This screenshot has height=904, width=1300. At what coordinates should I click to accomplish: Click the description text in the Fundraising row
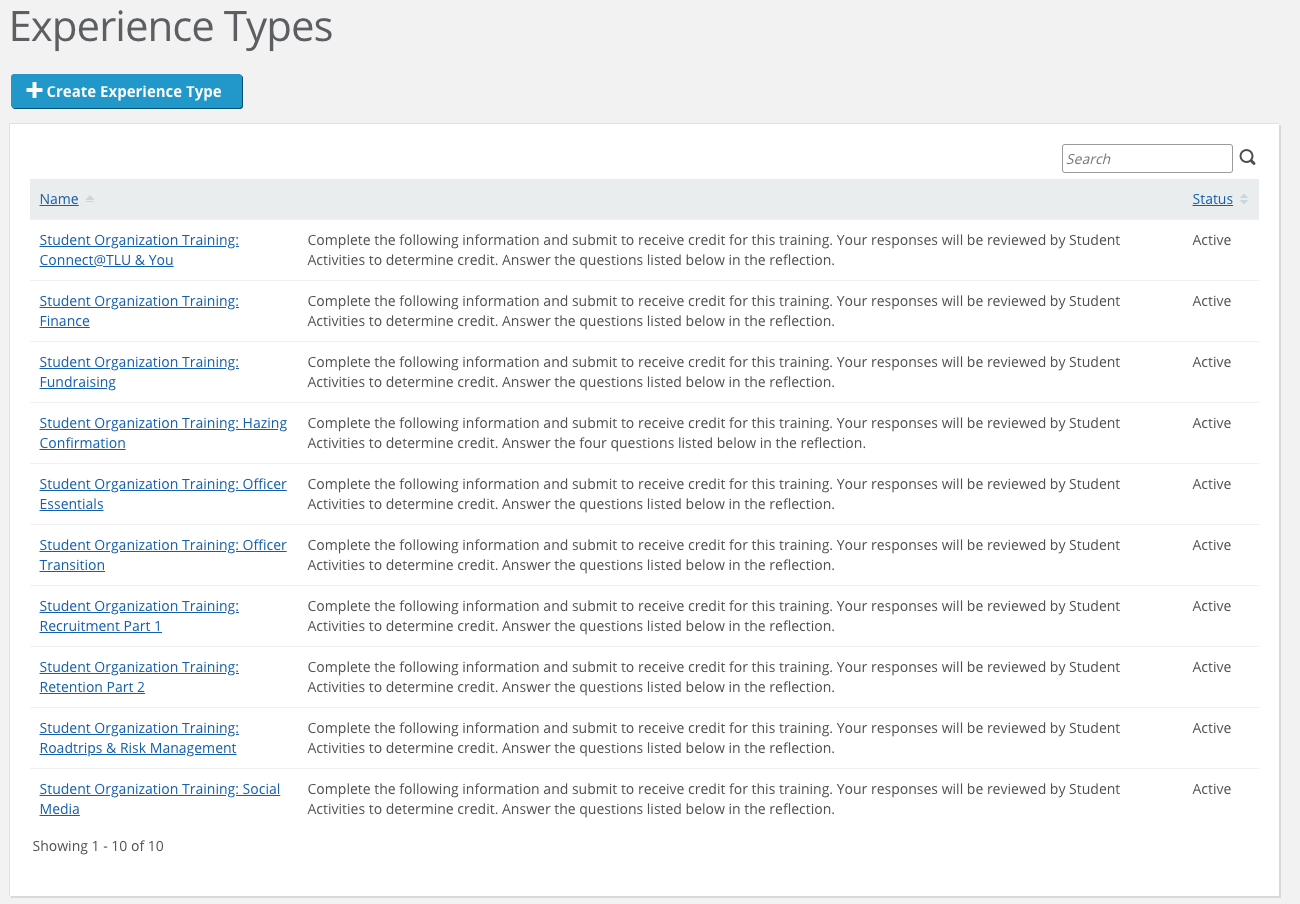tap(714, 372)
